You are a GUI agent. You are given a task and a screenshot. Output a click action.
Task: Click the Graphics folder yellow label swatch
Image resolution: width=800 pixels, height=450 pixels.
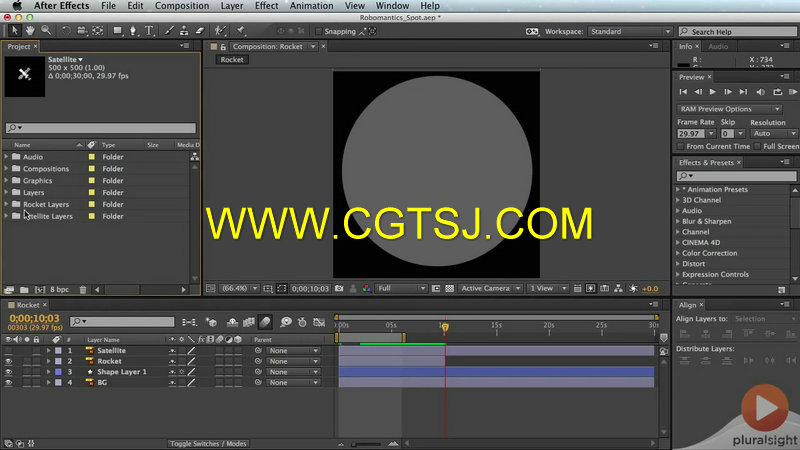tap(92, 181)
